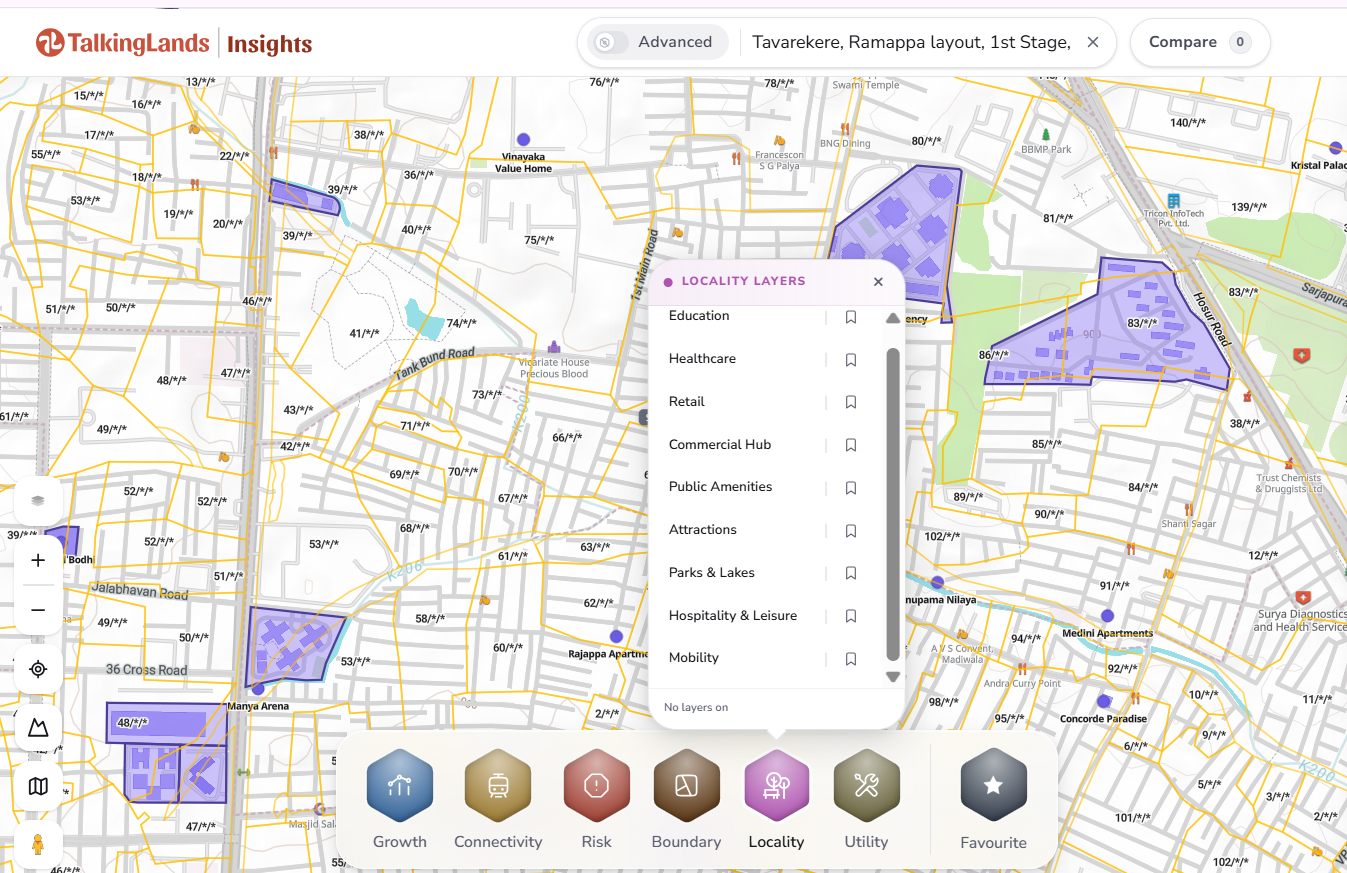Toggle the terrain view icon

coord(39,728)
